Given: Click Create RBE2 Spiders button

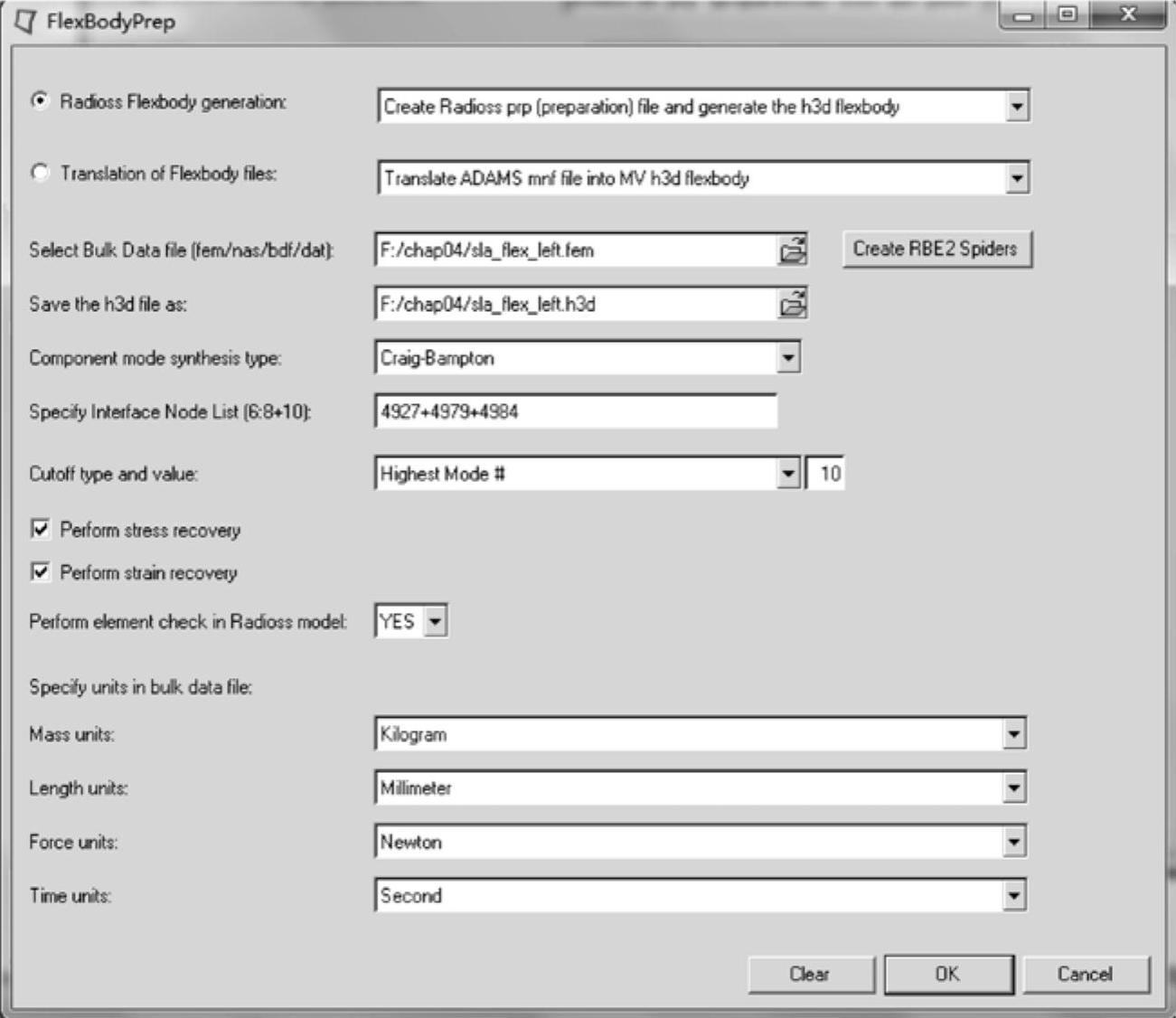Looking at the screenshot, I should 936,249.
